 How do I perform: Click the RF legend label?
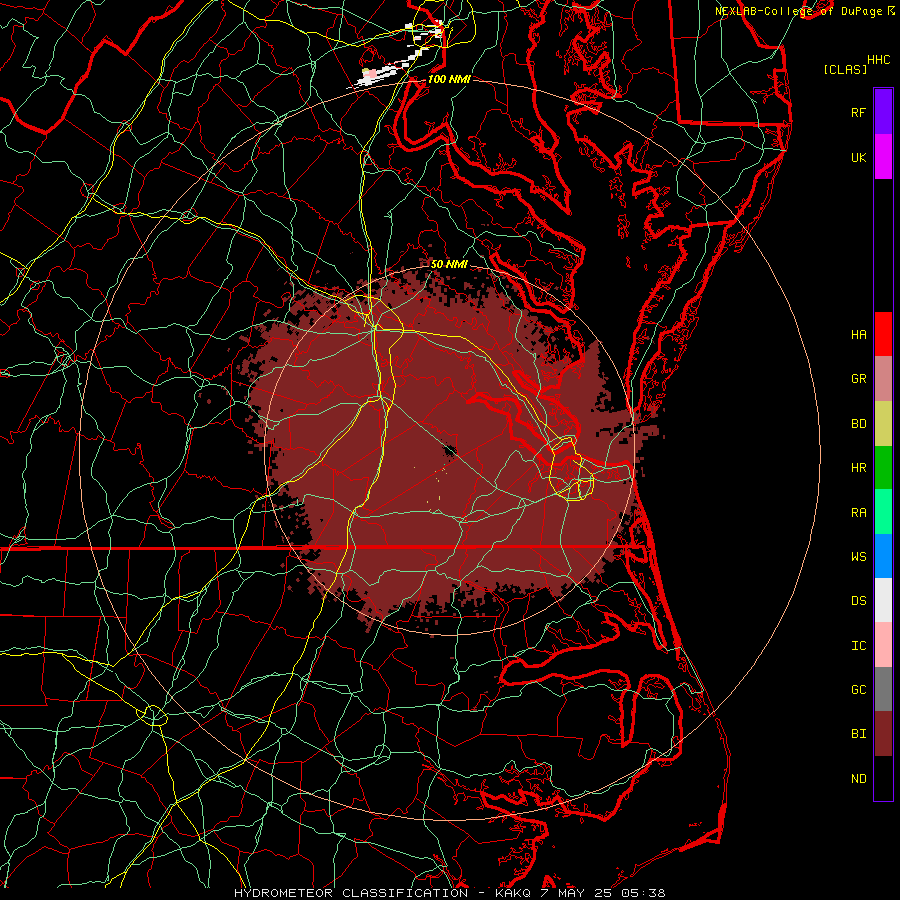[859, 112]
